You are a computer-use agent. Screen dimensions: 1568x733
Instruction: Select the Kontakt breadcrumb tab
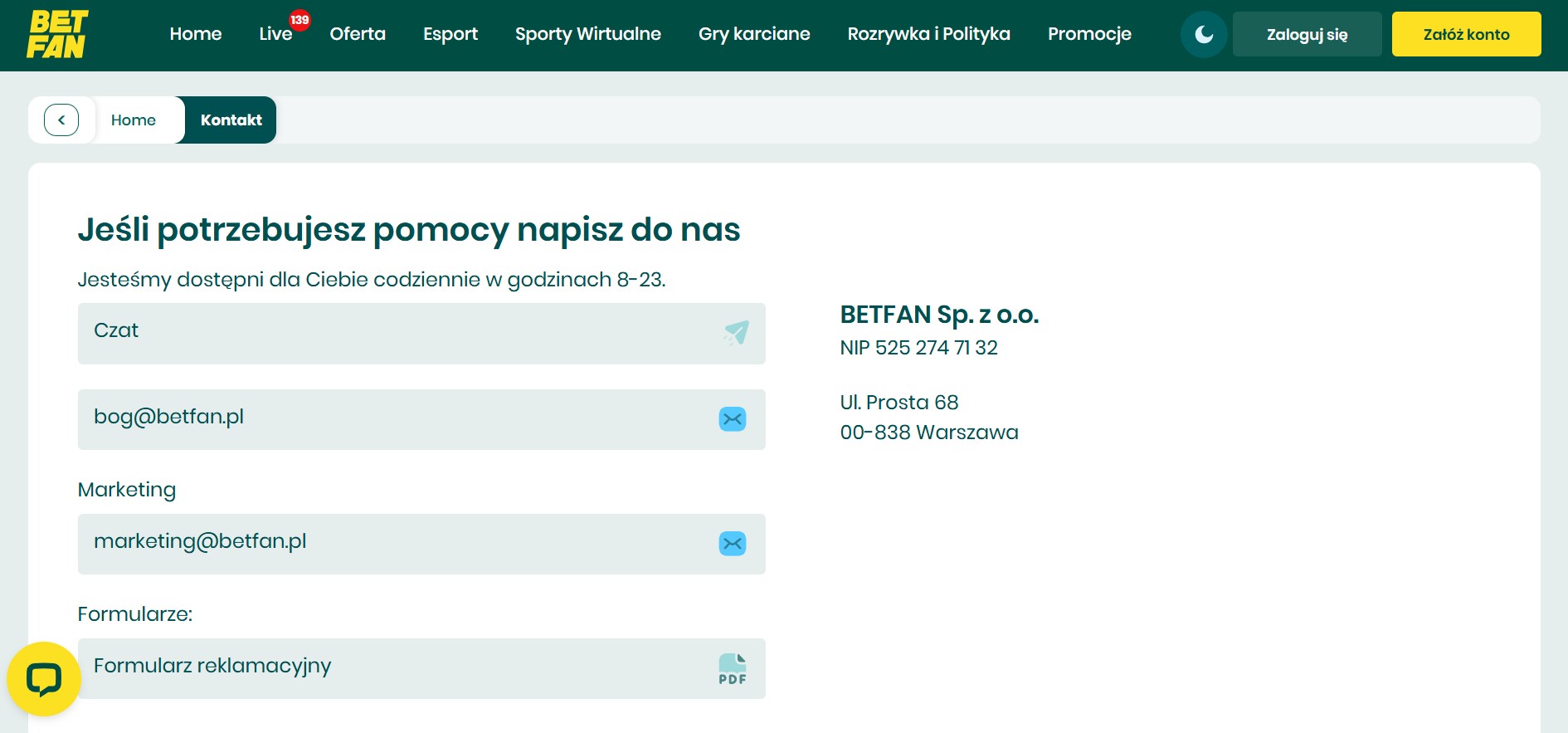coord(231,120)
